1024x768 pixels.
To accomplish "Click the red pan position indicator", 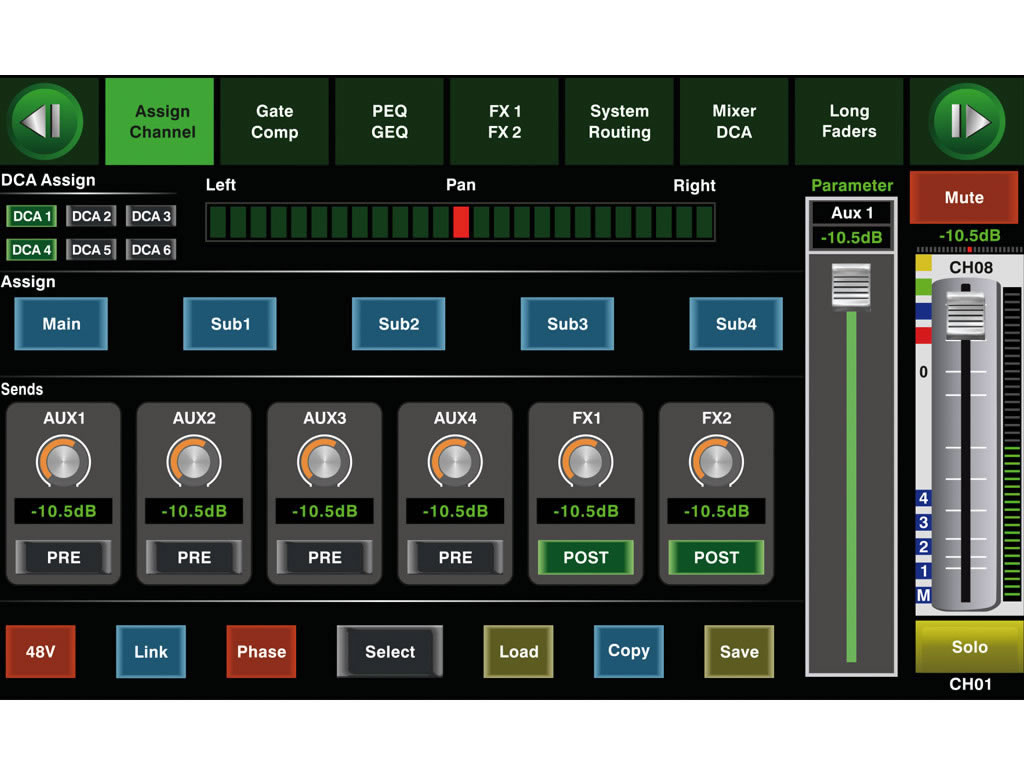I will 461,221.
